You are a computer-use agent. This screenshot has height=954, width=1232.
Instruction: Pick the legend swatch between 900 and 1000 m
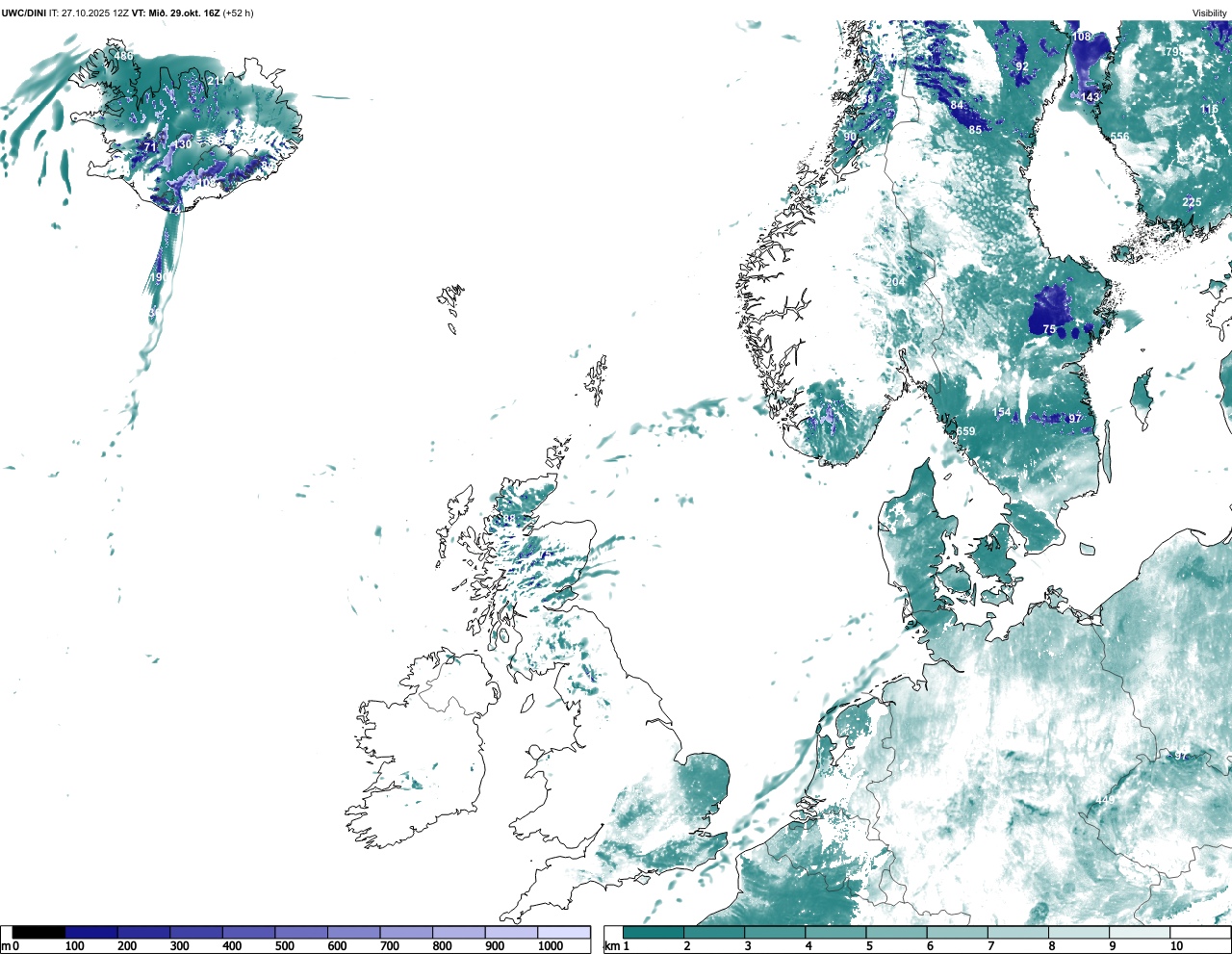coord(511,932)
